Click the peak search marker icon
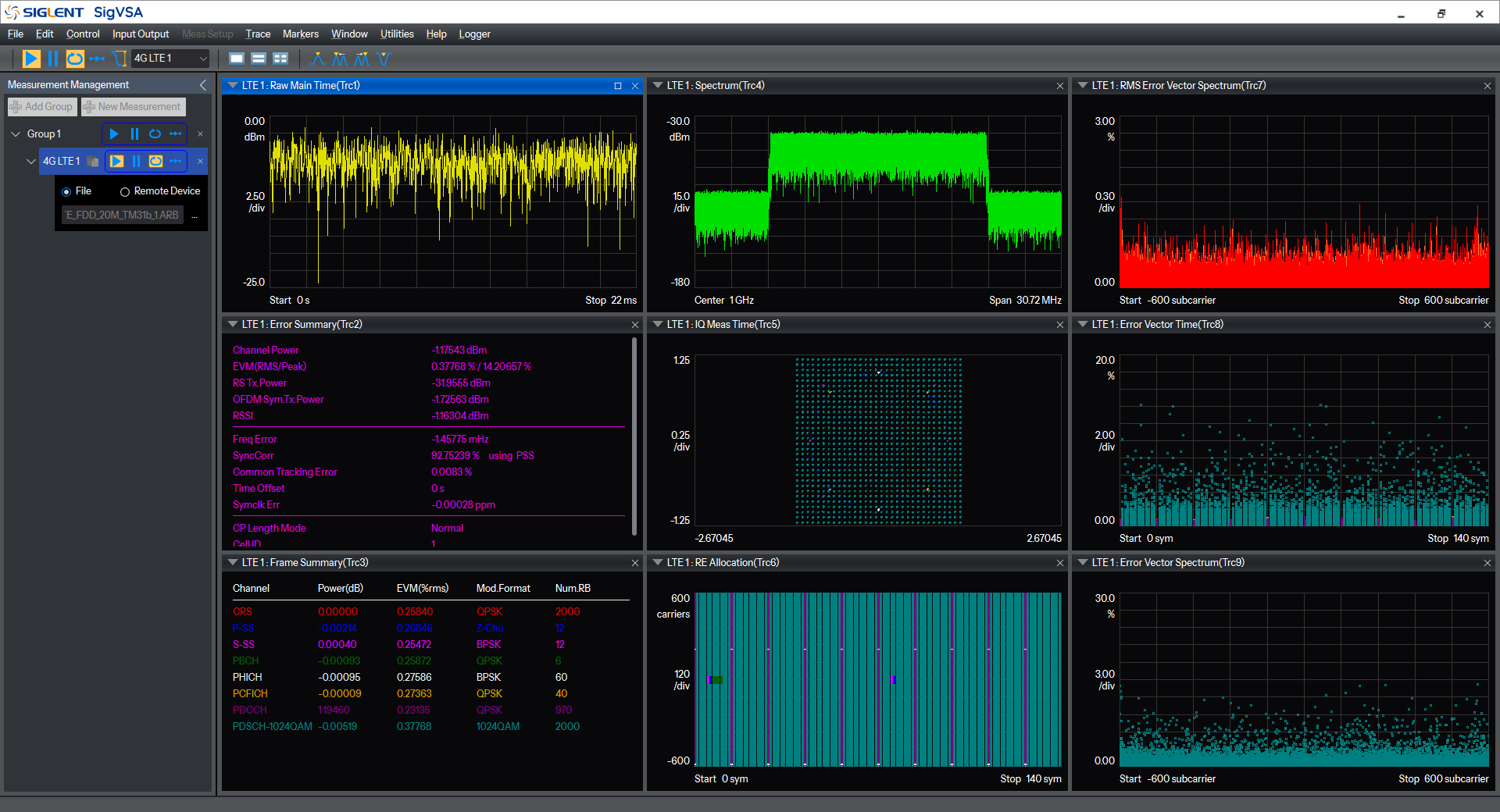 (x=318, y=59)
